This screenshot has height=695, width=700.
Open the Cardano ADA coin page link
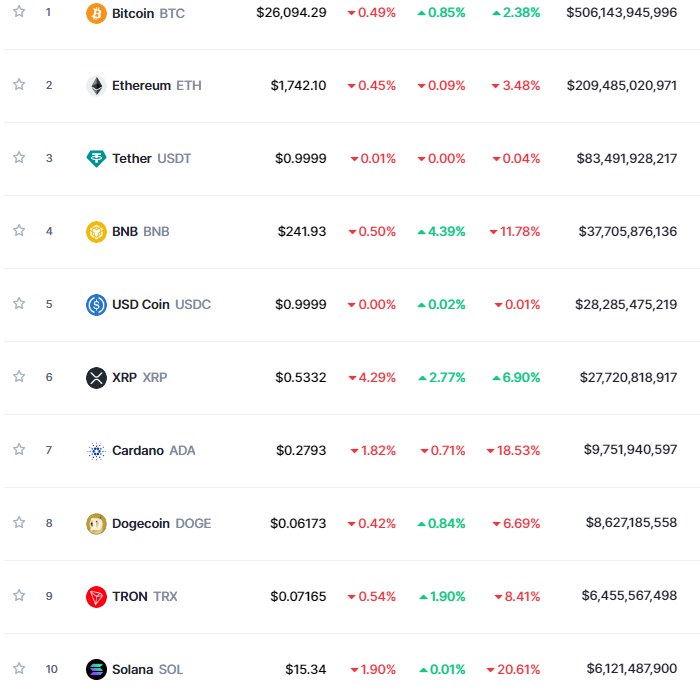153,451
